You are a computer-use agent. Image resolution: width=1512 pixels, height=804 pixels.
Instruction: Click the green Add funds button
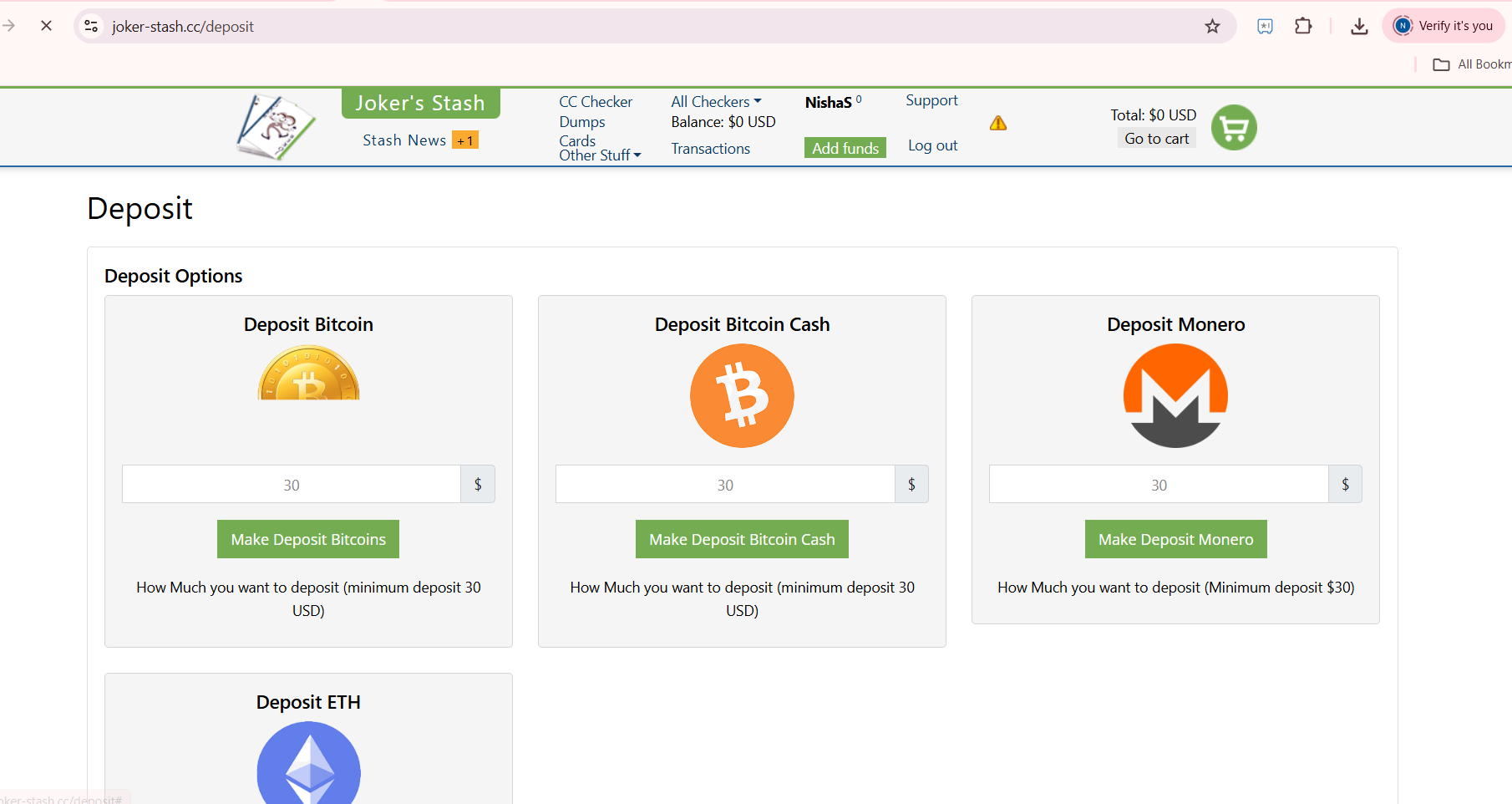tap(845, 148)
